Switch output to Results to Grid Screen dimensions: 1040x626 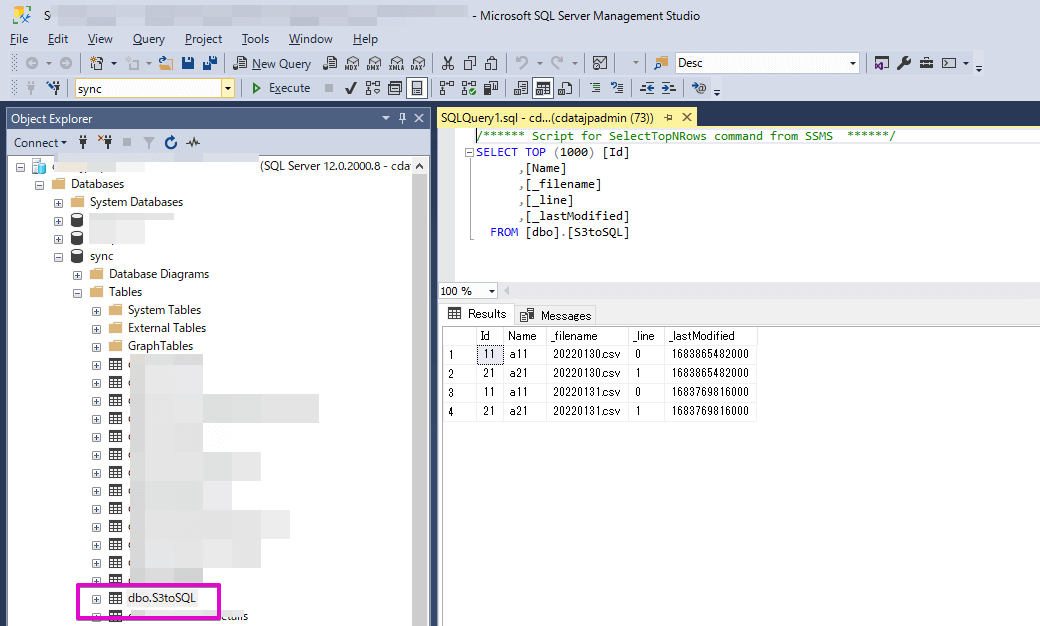[x=543, y=88]
